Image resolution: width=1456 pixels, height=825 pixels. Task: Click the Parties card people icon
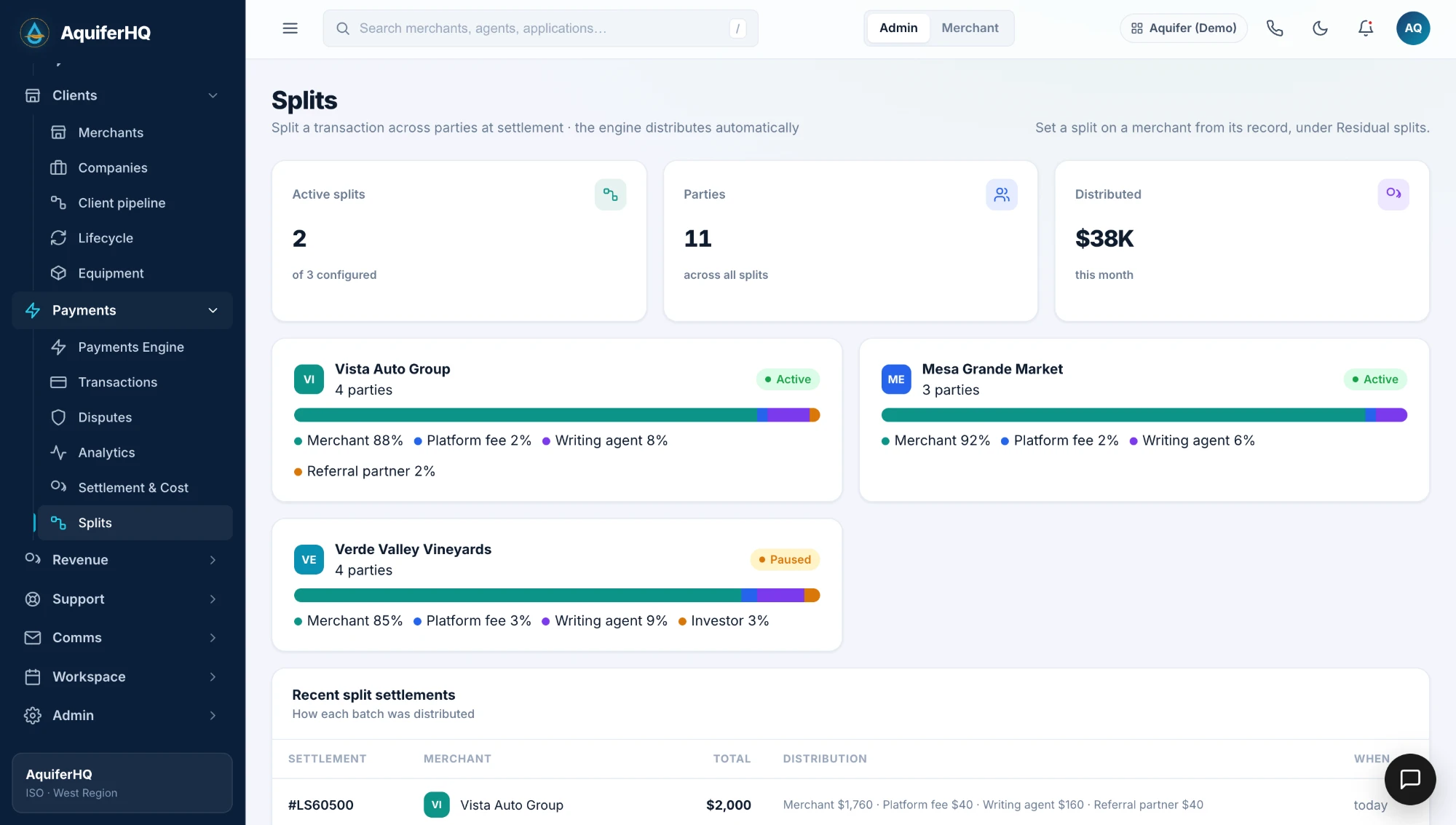(x=1002, y=194)
